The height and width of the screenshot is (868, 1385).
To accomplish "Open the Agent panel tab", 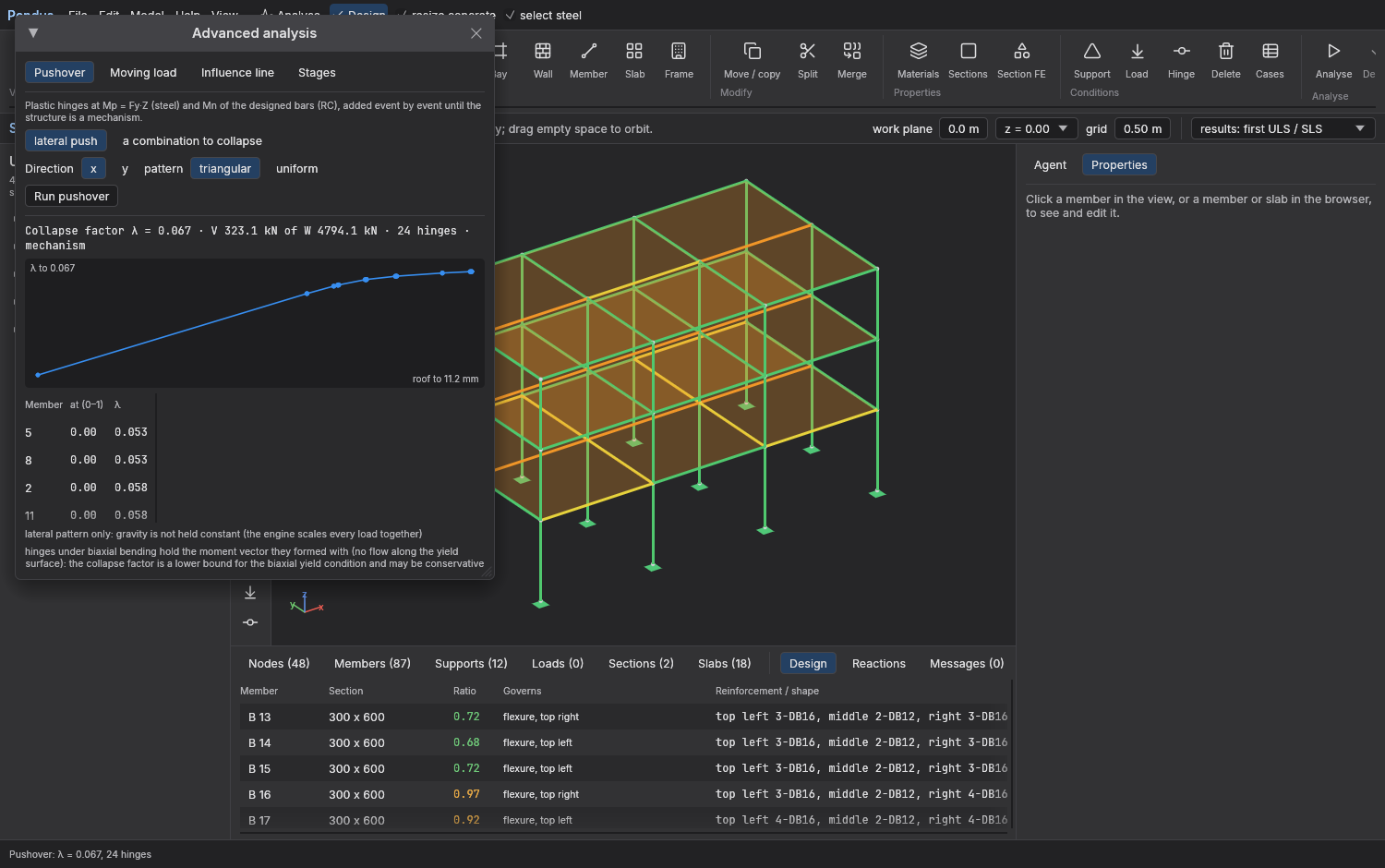I will point(1050,165).
